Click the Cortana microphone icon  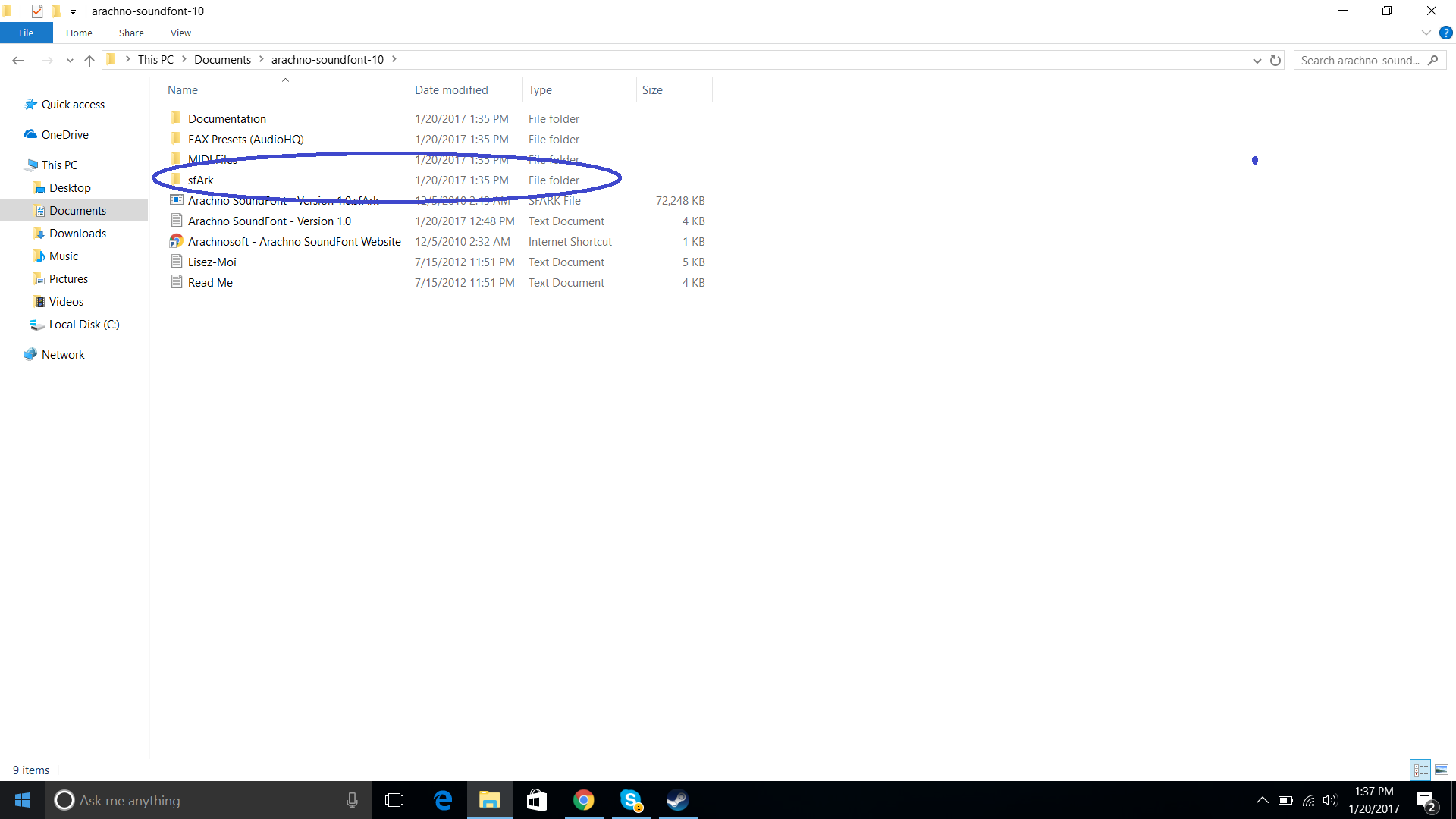tap(352, 800)
